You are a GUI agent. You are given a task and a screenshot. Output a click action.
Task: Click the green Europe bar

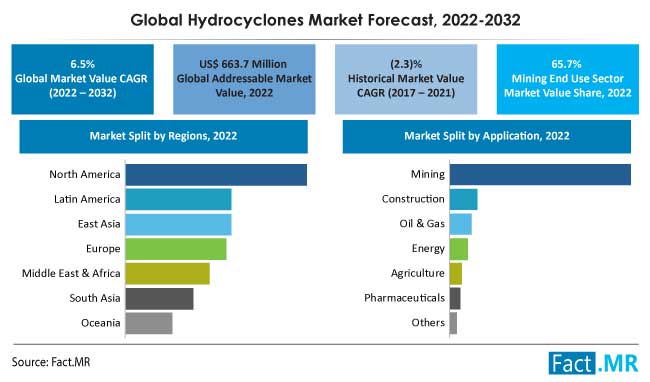(x=176, y=249)
